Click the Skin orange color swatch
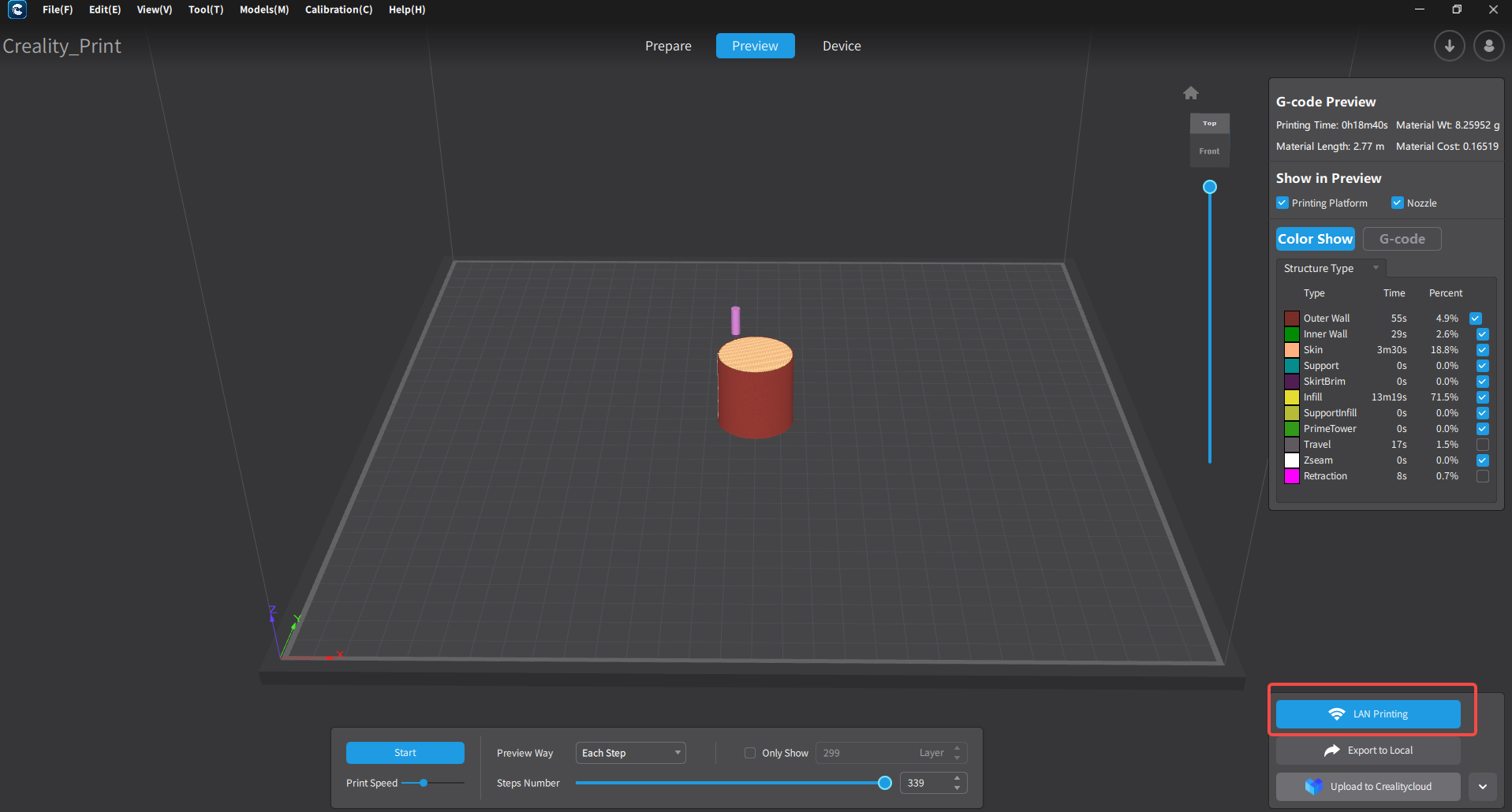Viewport: 1512px width, 812px height. pos(1292,350)
